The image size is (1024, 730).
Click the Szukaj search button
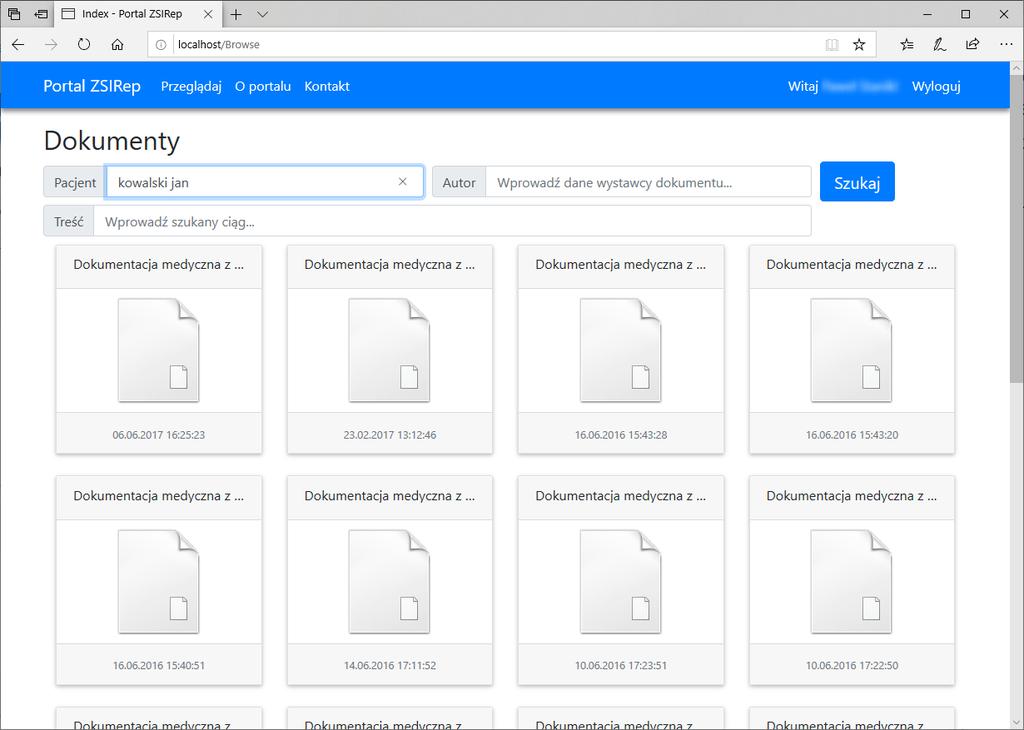click(857, 182)
